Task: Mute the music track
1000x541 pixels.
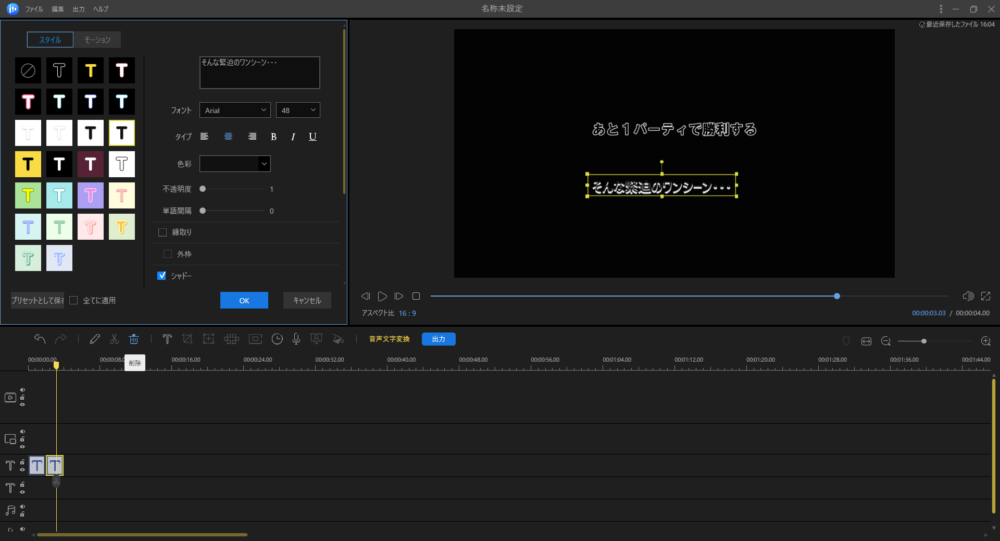Action: point(22,507)
